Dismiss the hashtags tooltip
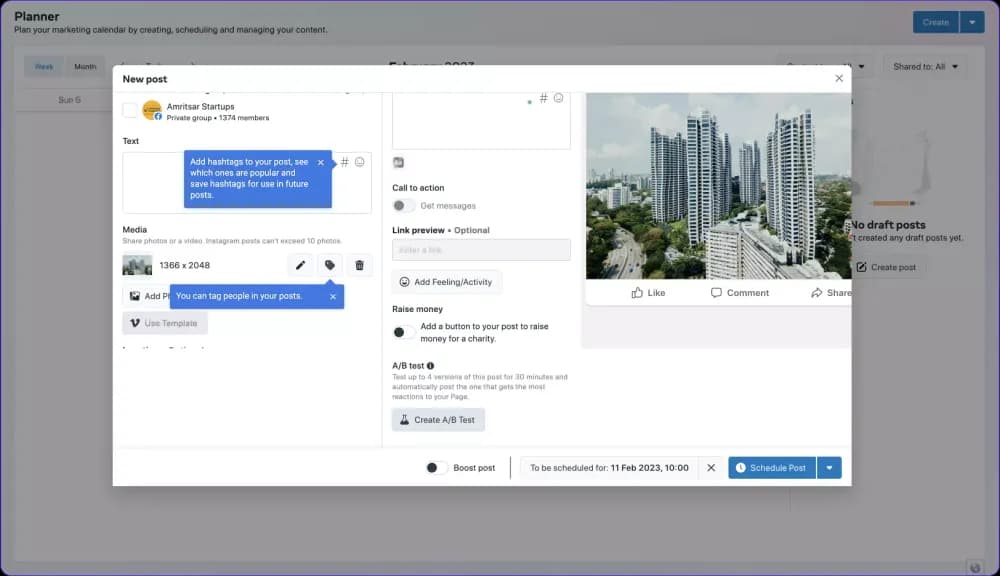This screenshot has height=576, width=1000. pyautogui.click(x=321, y=162)
